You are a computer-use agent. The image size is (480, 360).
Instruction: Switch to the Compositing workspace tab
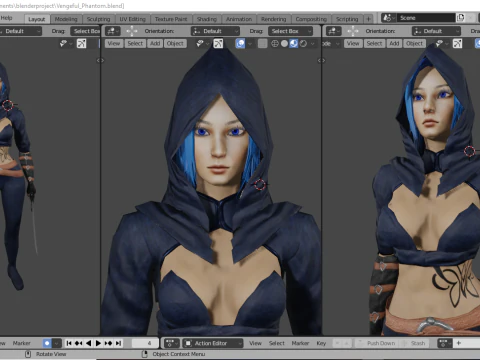(311, 19)
